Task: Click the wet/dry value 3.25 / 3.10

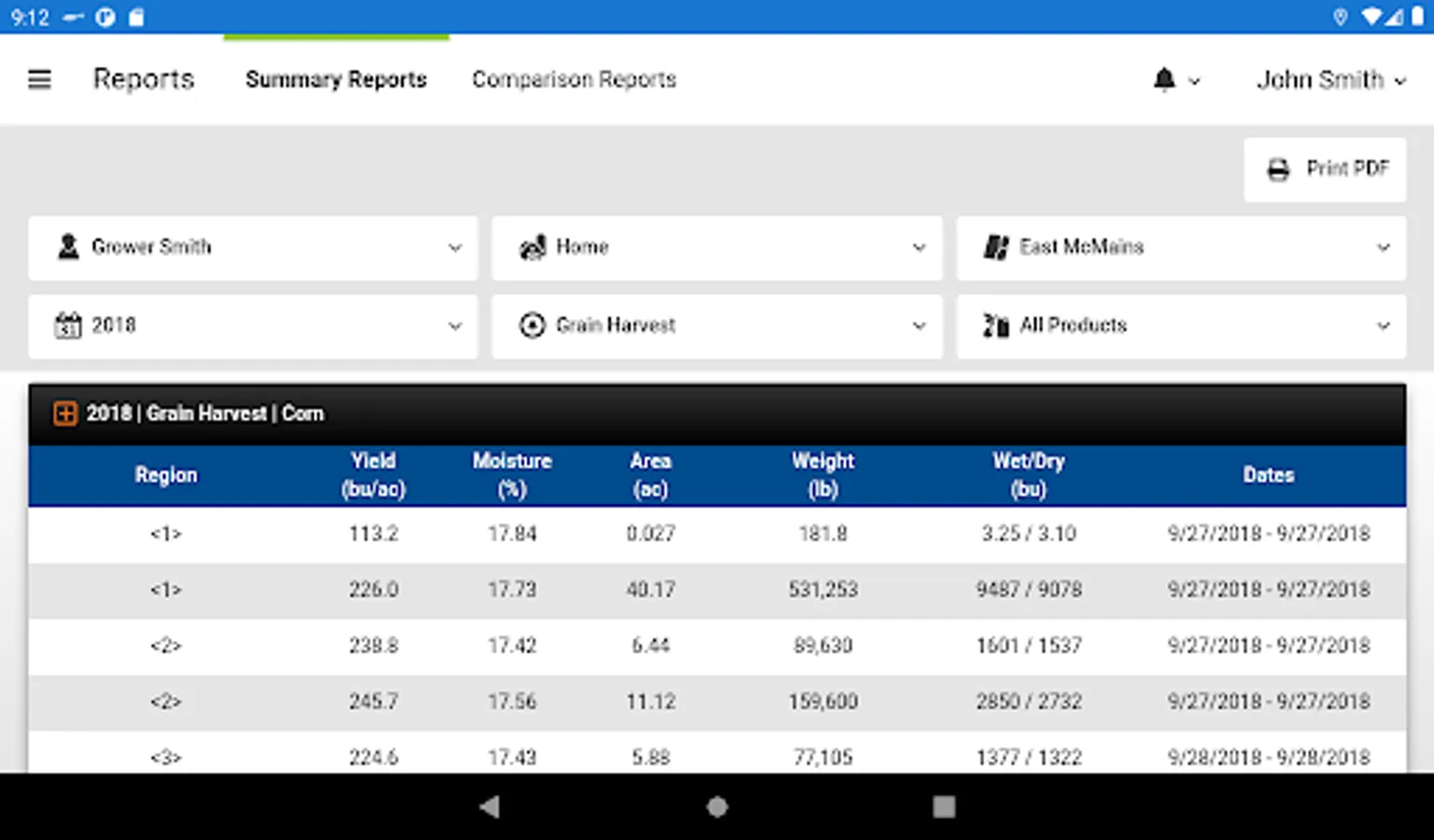Action: click(x=1029, y=534)
